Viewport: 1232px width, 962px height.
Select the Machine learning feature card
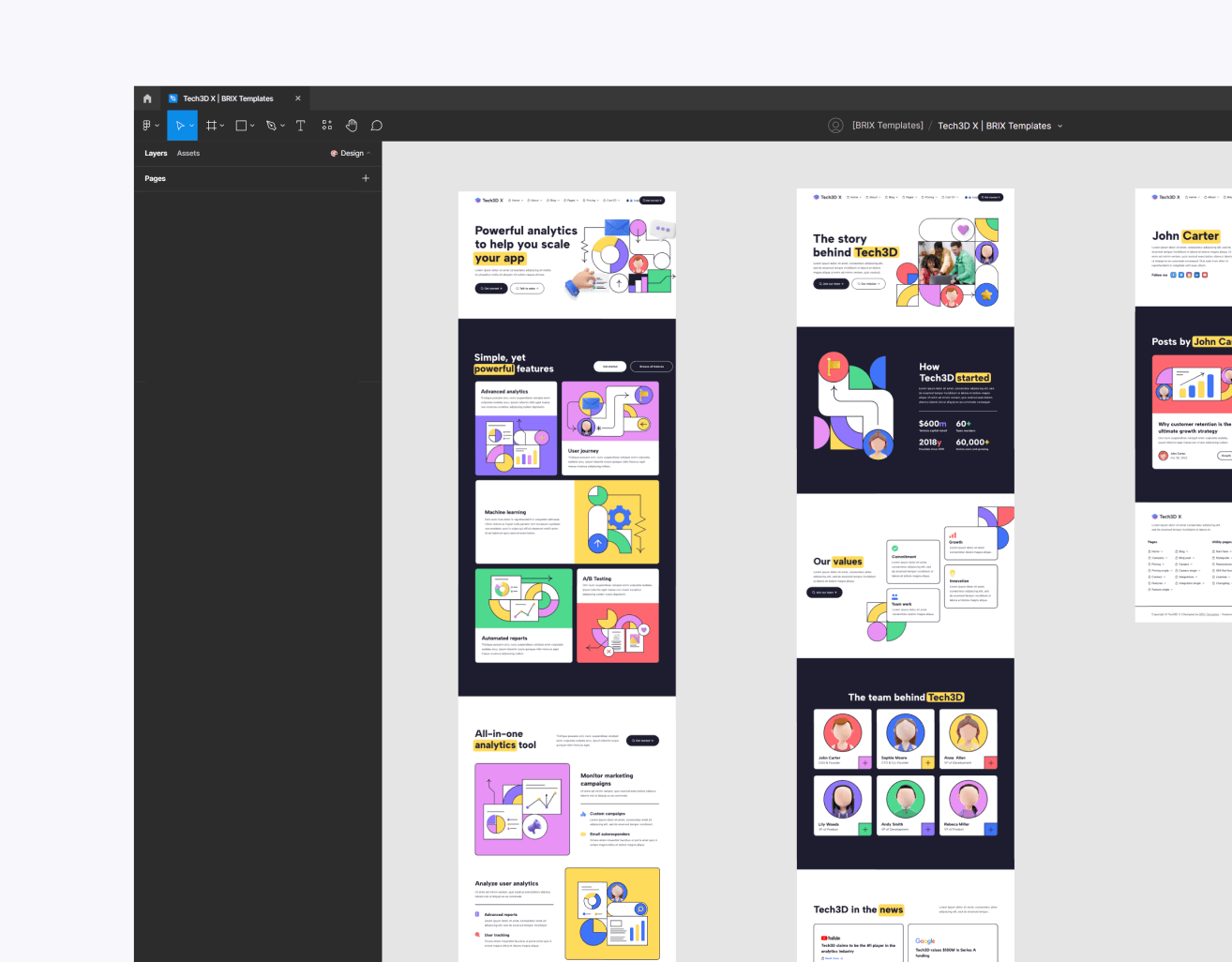point(567,522)
